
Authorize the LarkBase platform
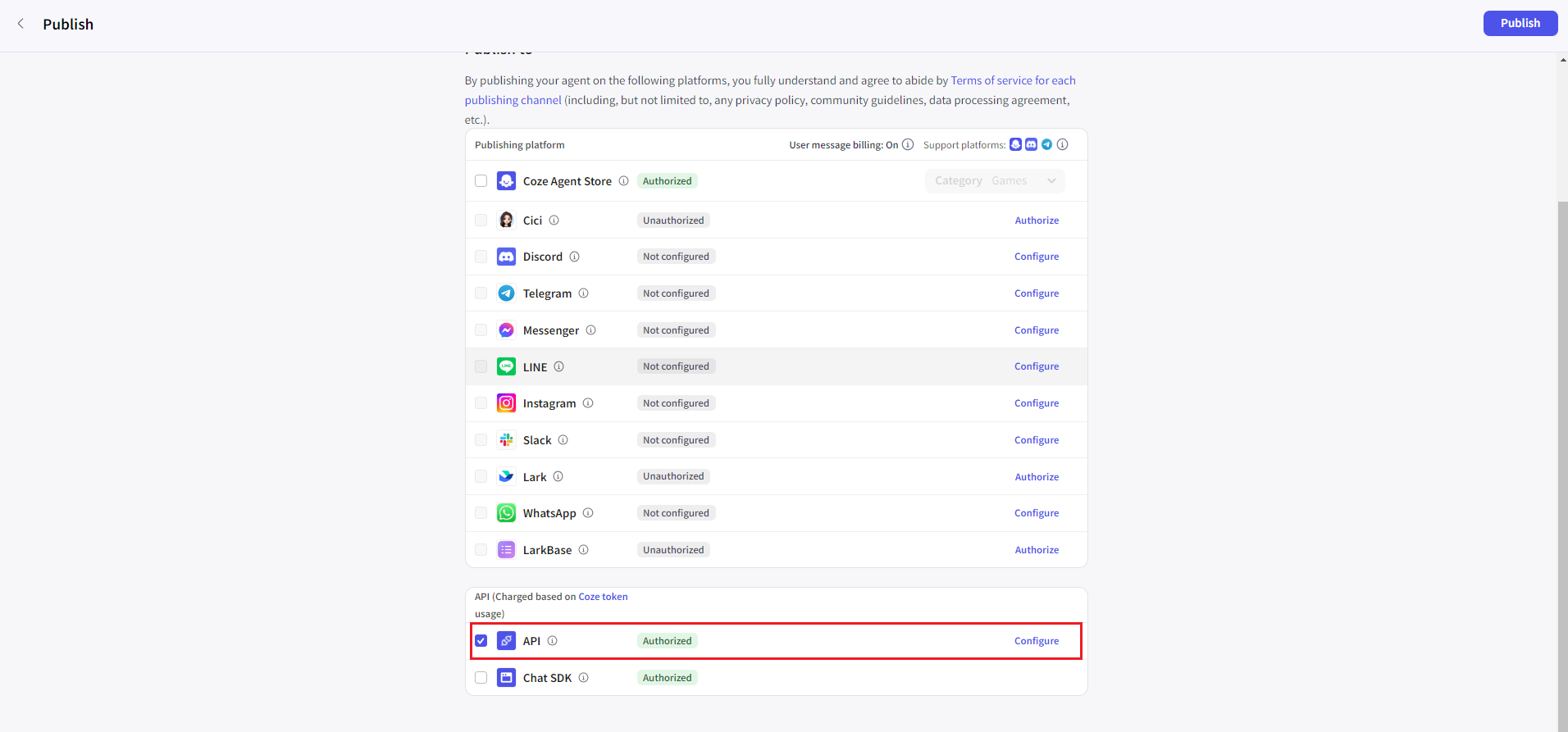point(1037,550)
